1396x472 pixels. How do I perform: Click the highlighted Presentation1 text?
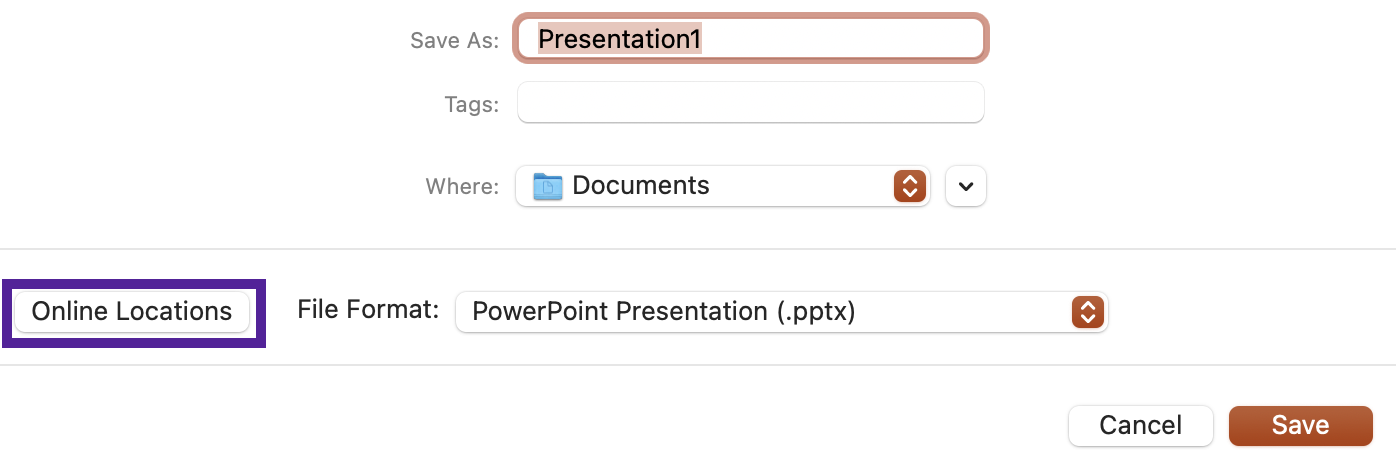point(619,39)
